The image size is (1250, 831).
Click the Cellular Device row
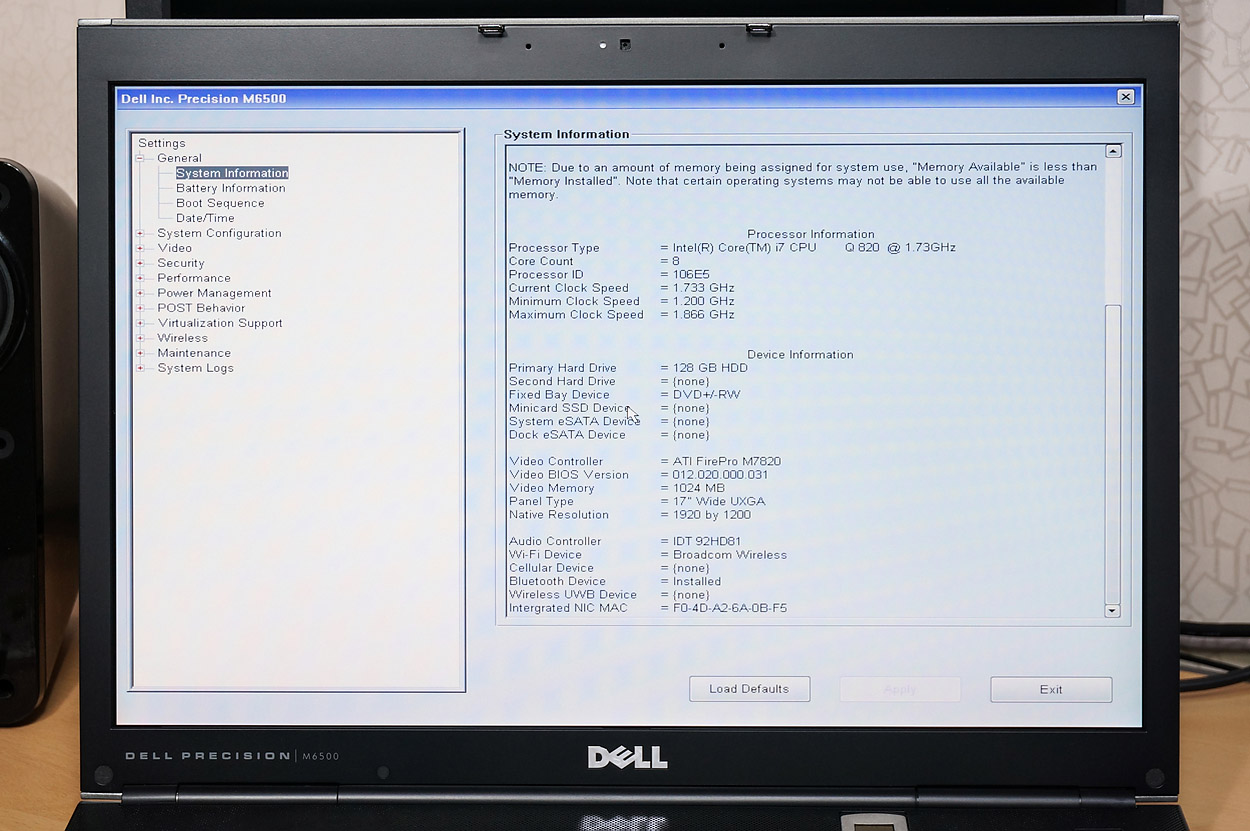(x=609, y=568)
